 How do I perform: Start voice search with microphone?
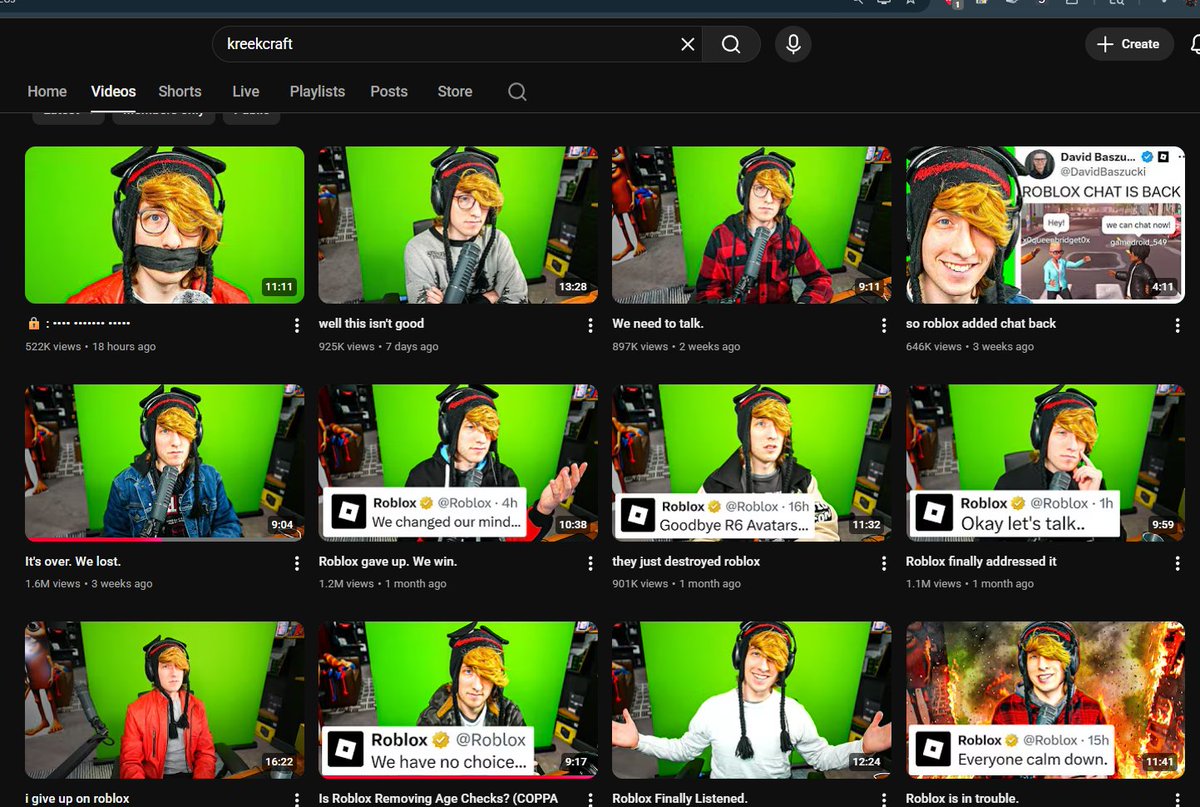[x=793, y=44]
